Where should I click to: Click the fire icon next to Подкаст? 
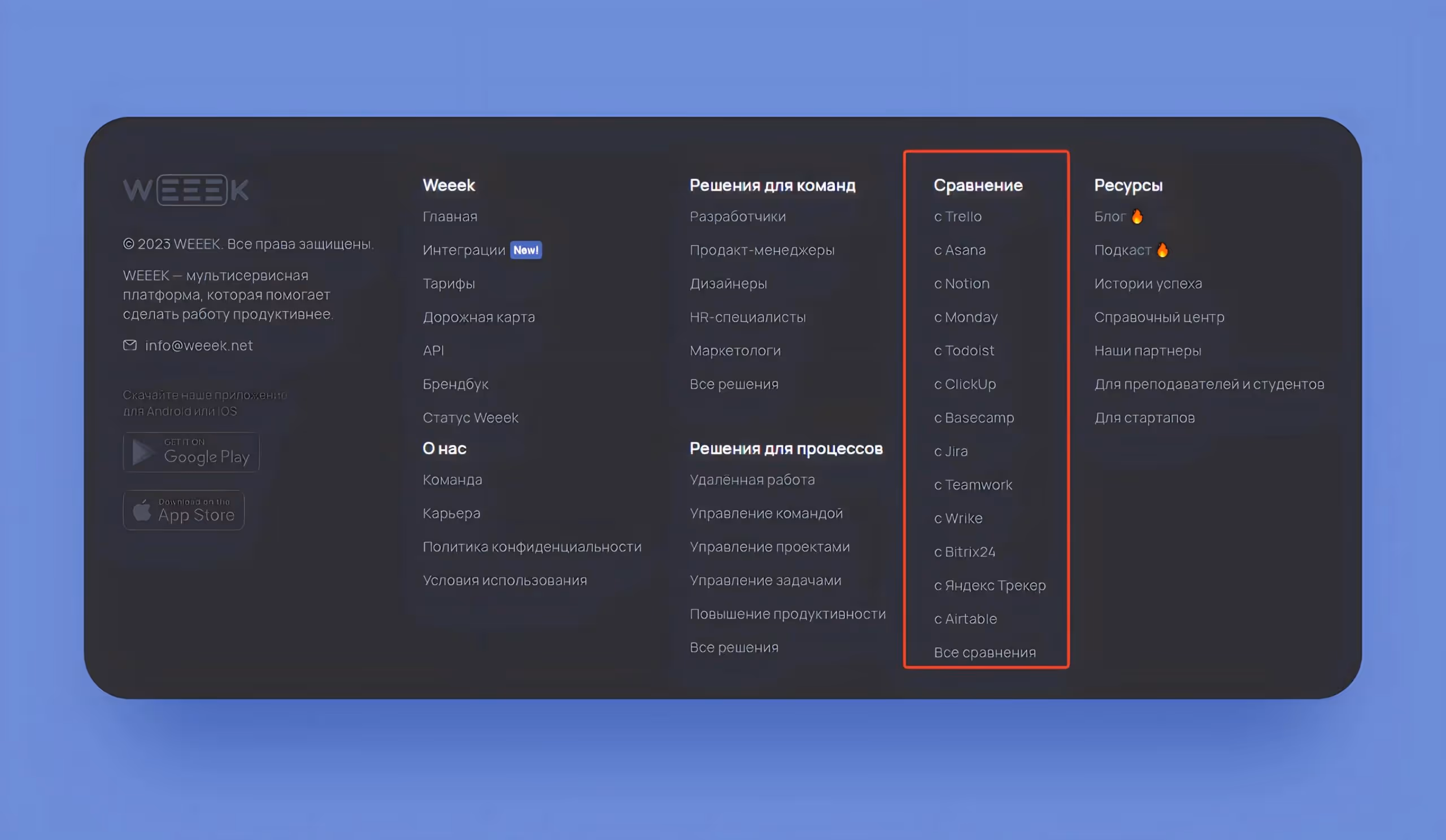(x=1162, y=250)
